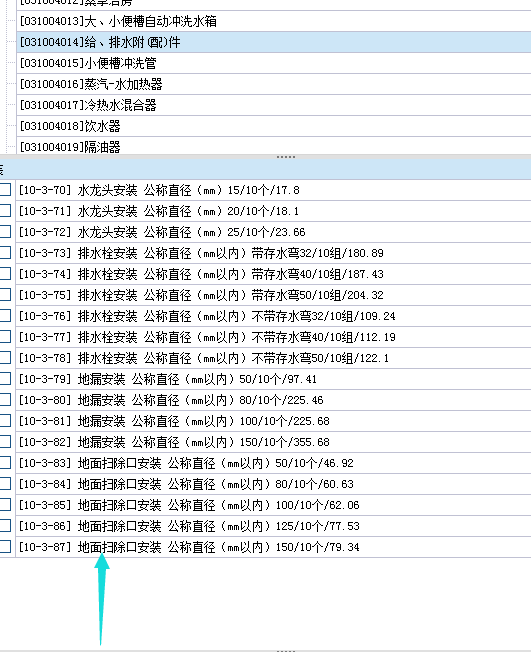This screenshot has width=531, height=652.
Task: Select tree item [031004017]冷热水混合器
Action: tap(274, 105)
